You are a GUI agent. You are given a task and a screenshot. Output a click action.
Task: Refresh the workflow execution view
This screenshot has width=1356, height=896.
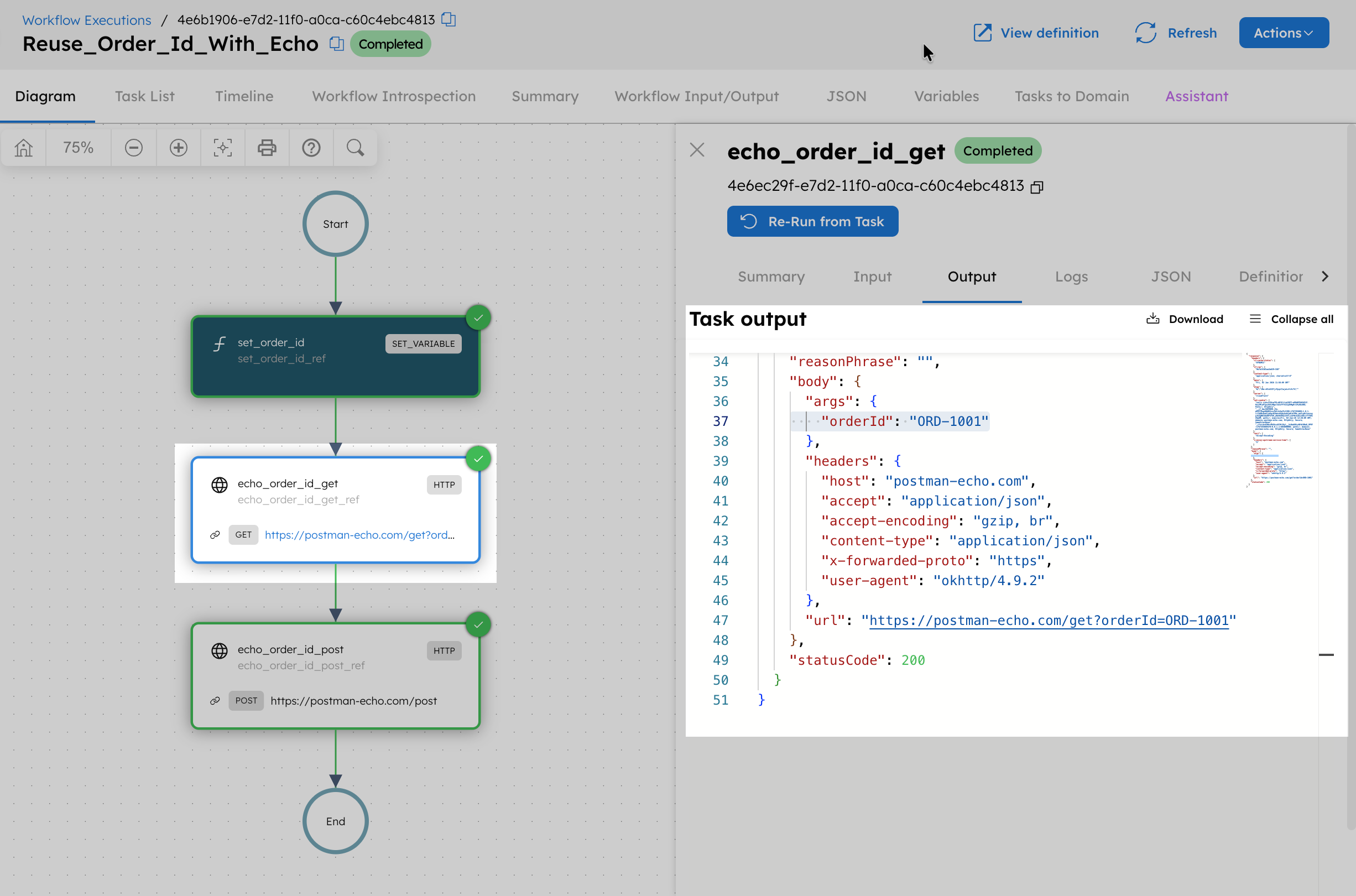(1176, 33)
